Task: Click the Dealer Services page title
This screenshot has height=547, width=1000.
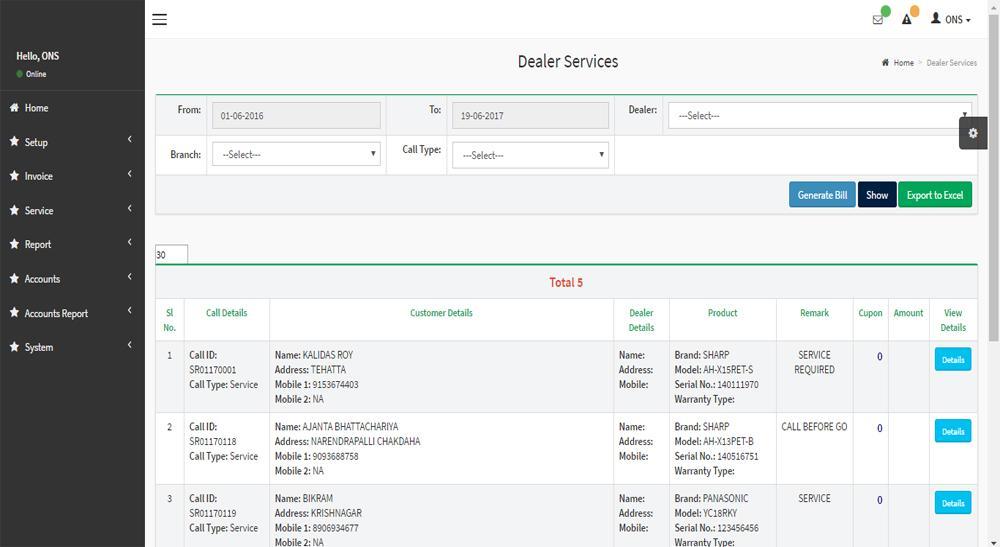Action: tap(568, 61)
